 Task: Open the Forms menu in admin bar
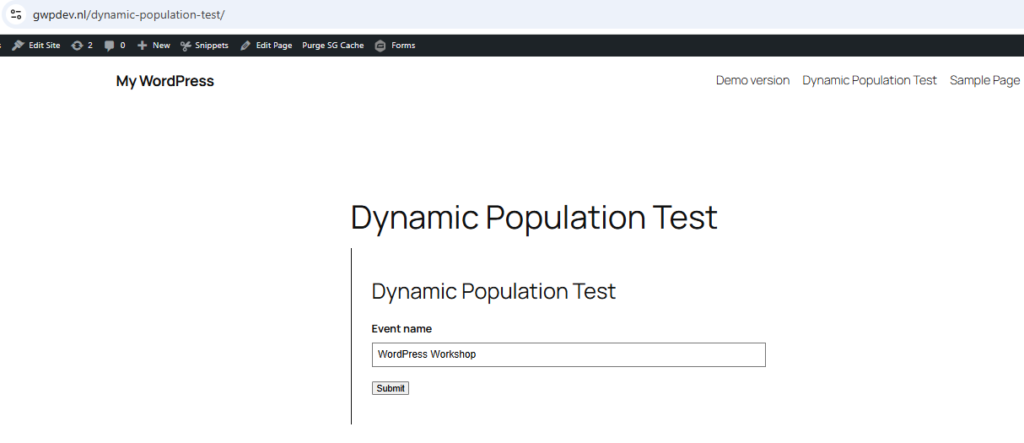pyautogui.click(x=403, y=45)
